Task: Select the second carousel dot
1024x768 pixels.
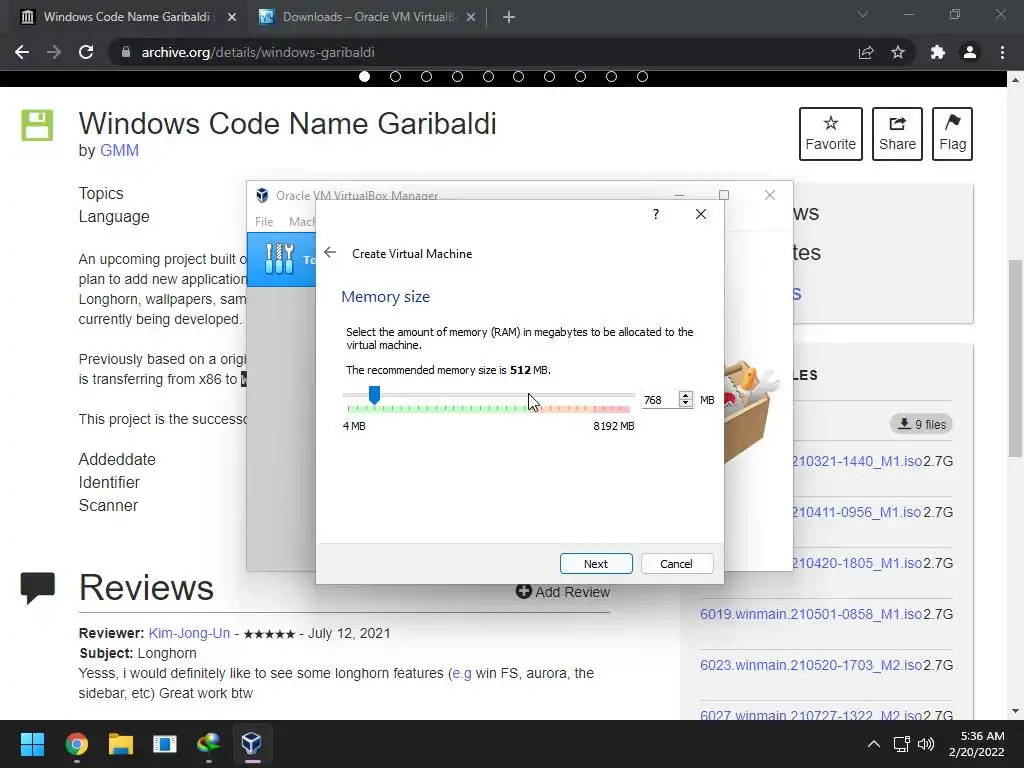Action: click(395, 76)
